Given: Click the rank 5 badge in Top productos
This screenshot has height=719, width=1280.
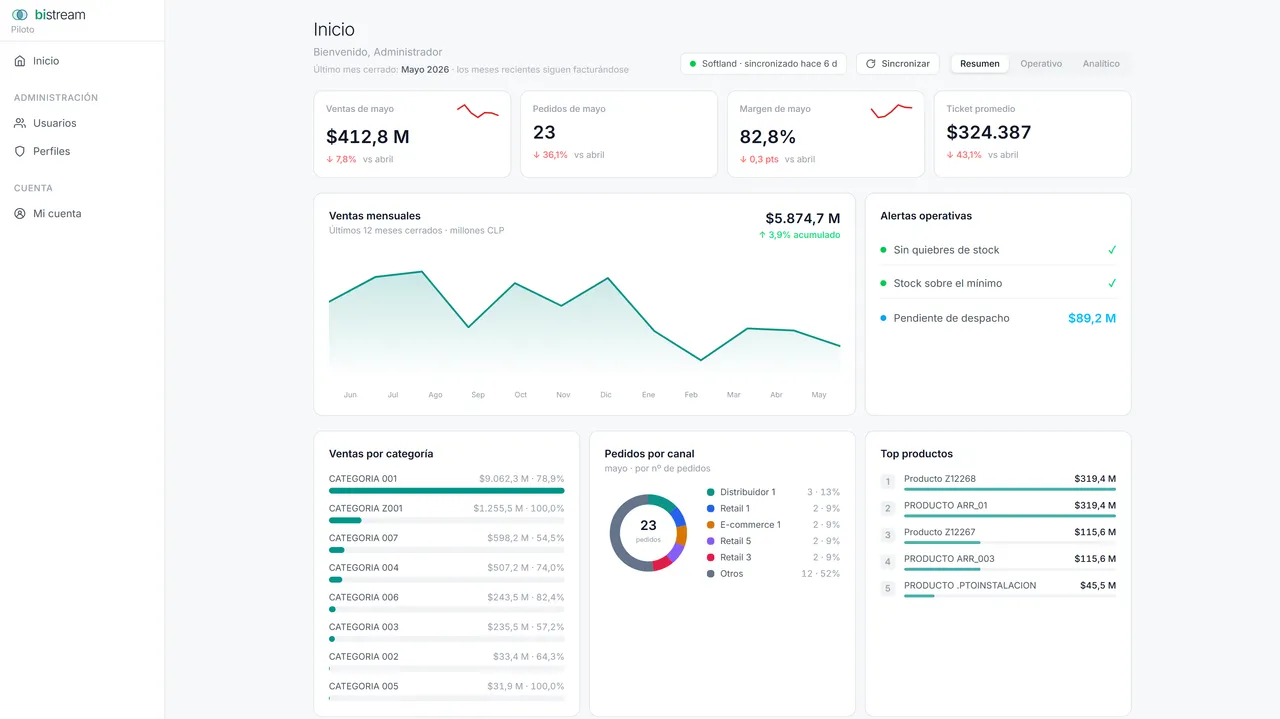Looking at the screenshot, I should 887,589.
